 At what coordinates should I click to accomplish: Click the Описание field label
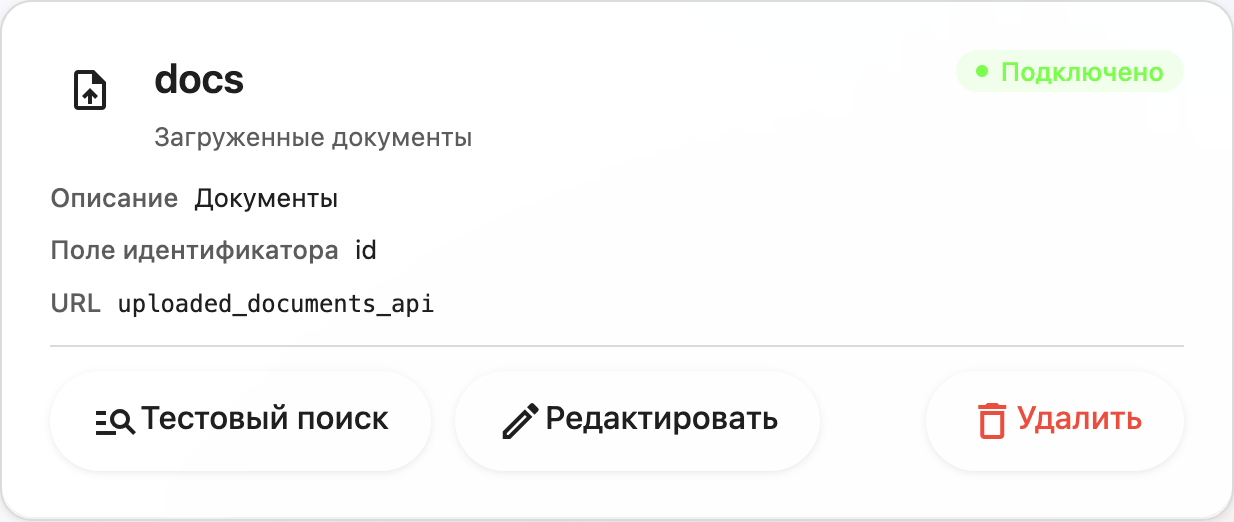pyautogui.click(x=114, y=198)
